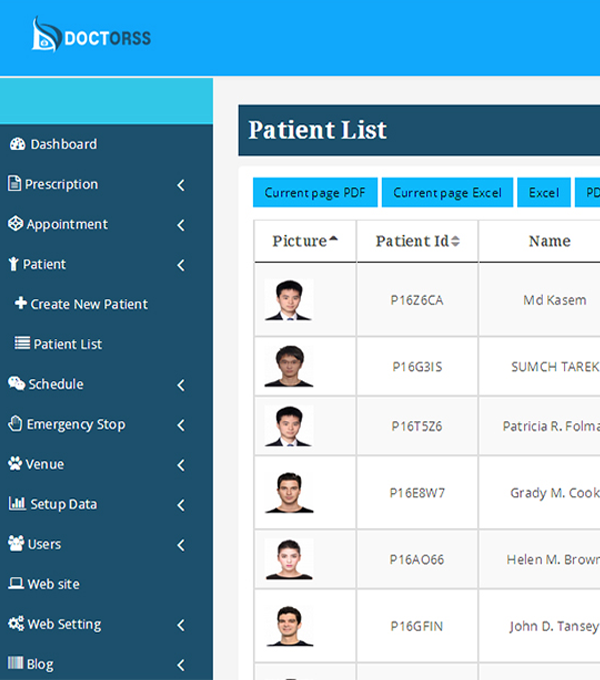600x680 pixels.
Task: Select patient ID P16T5Z6
Action: coord(417,426)
